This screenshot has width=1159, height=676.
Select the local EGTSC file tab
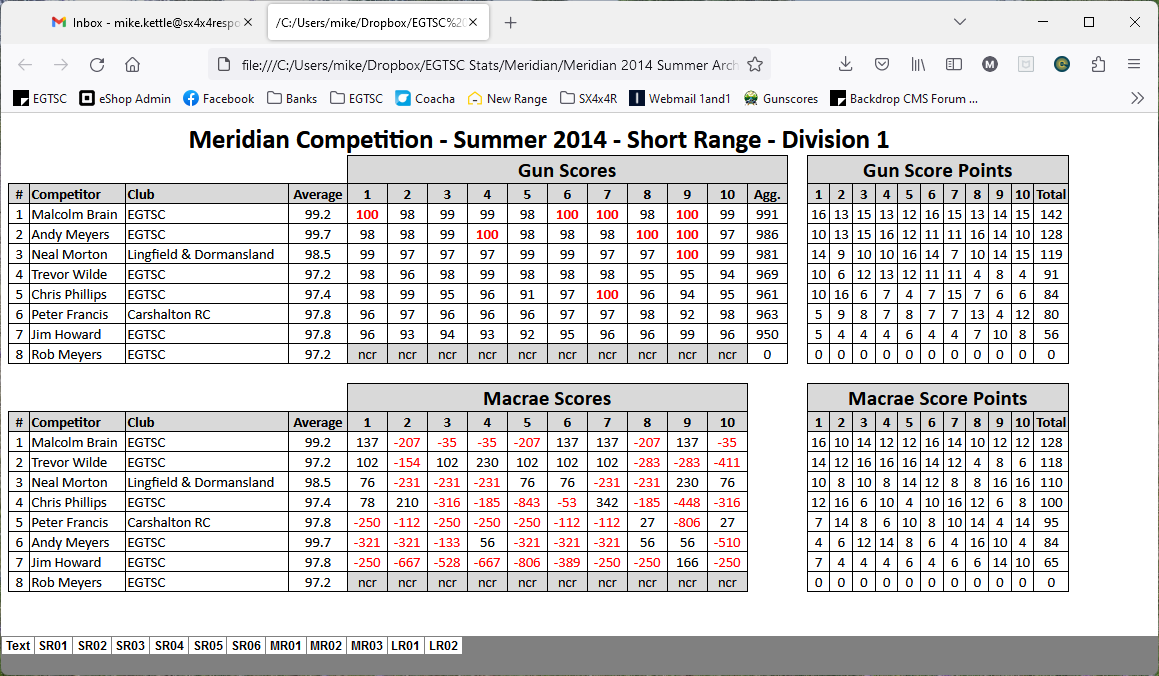pyautogui.click(x=376, y=23)
